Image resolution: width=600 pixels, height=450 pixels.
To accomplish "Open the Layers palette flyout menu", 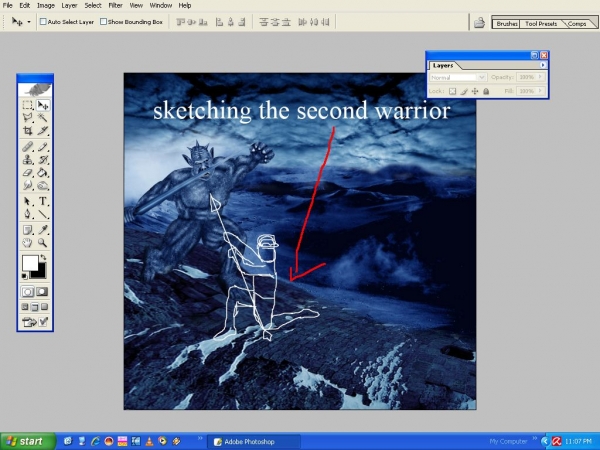I will coord(543,65).
